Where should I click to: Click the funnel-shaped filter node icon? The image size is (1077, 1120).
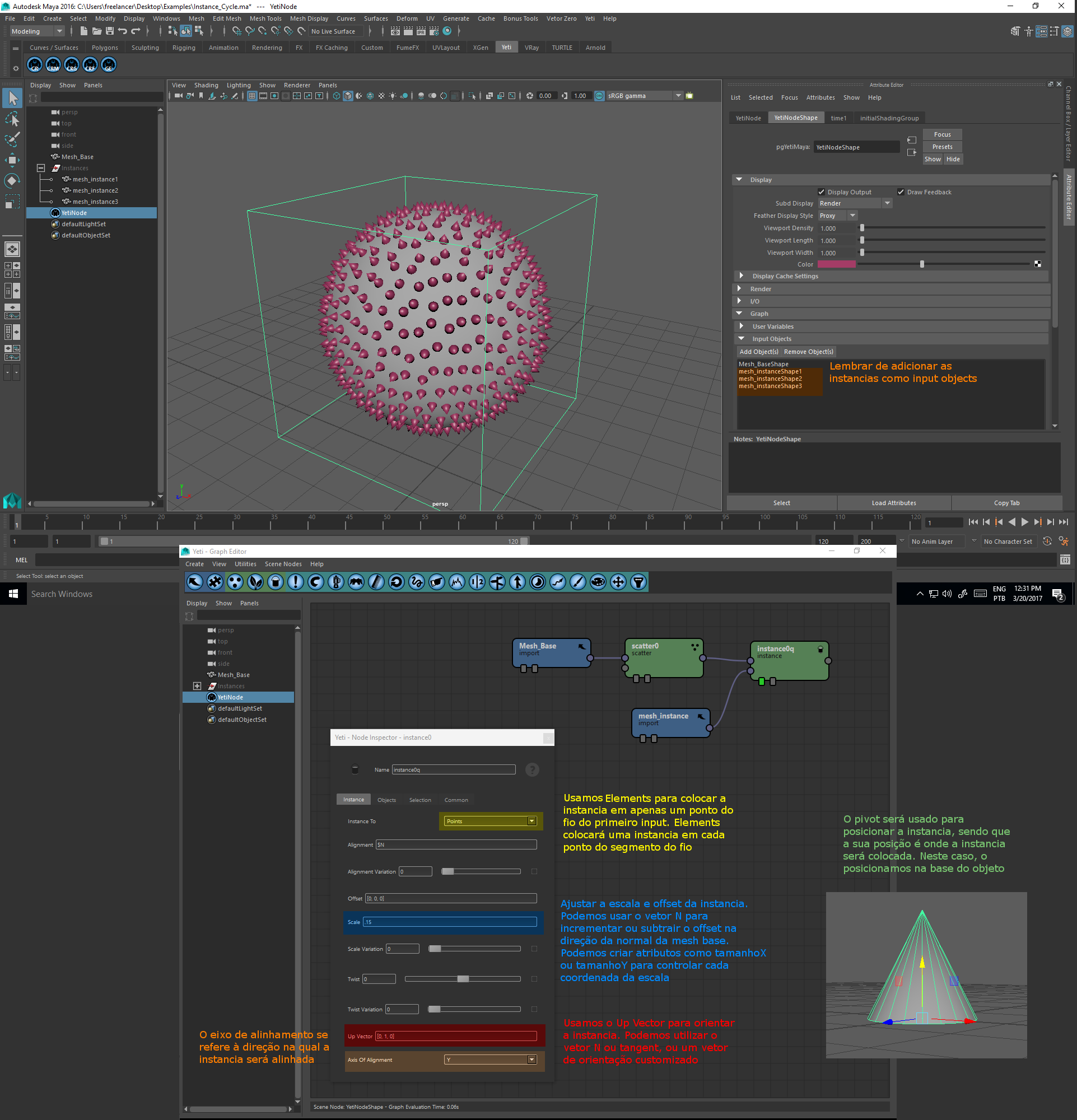coord(638,582)
